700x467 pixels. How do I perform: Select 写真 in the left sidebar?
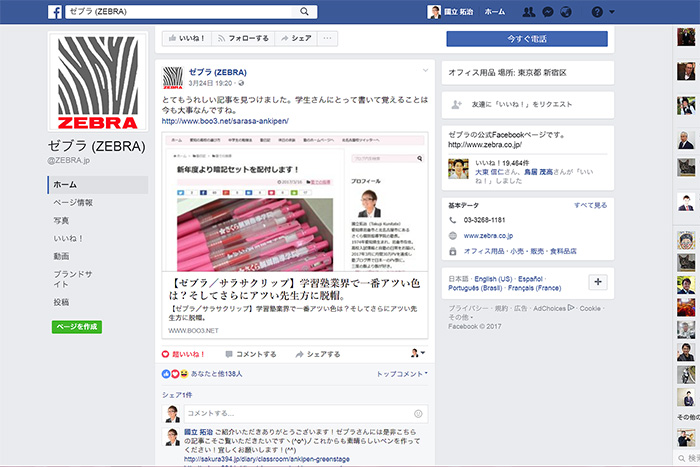pos(62,220)
